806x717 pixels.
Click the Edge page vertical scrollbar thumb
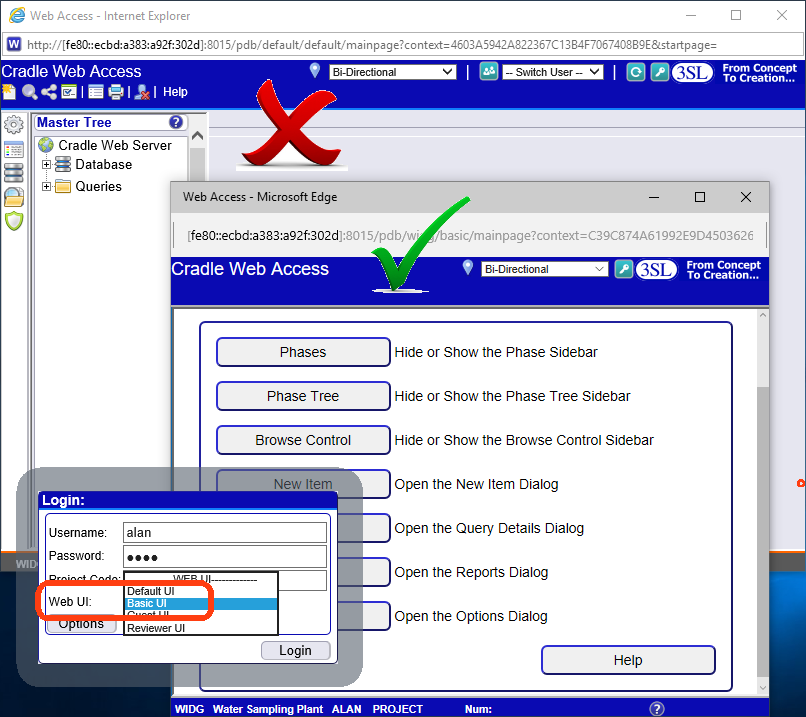(763, 532)
